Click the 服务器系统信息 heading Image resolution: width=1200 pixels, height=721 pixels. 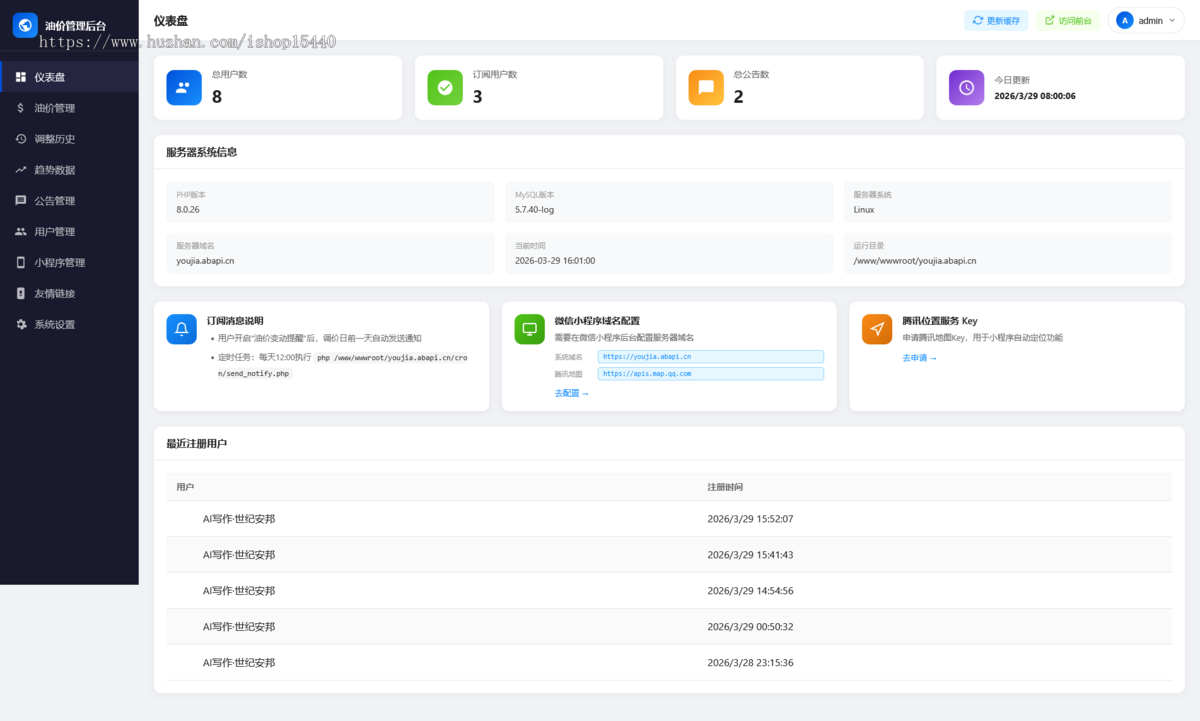202,152
